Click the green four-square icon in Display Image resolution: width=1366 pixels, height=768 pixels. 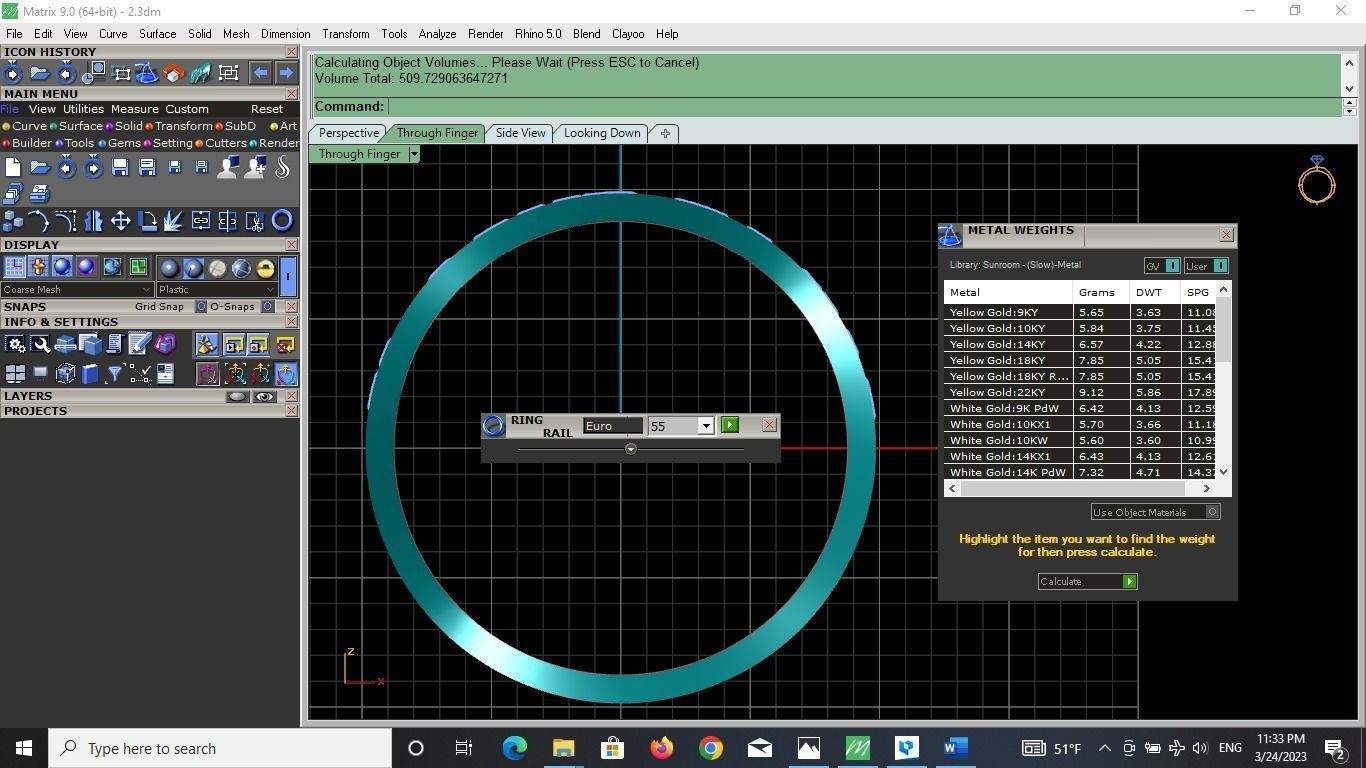click(138, 267)
